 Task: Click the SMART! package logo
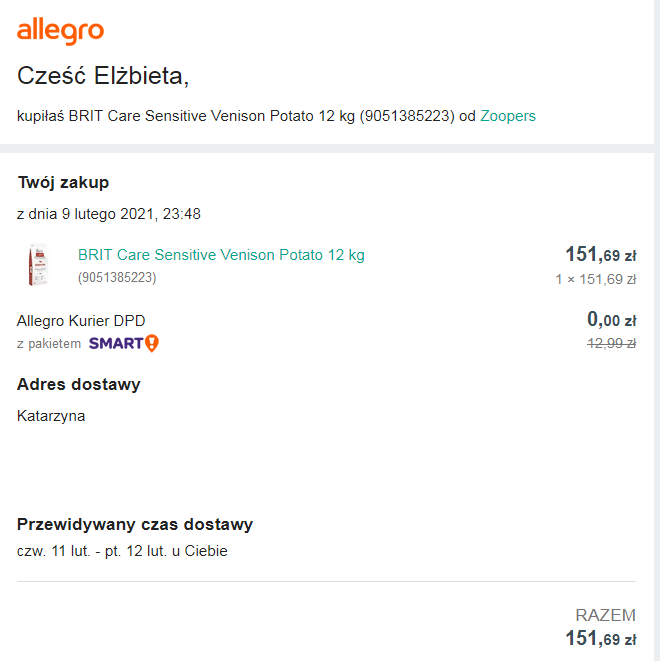(x=123, y=344)
